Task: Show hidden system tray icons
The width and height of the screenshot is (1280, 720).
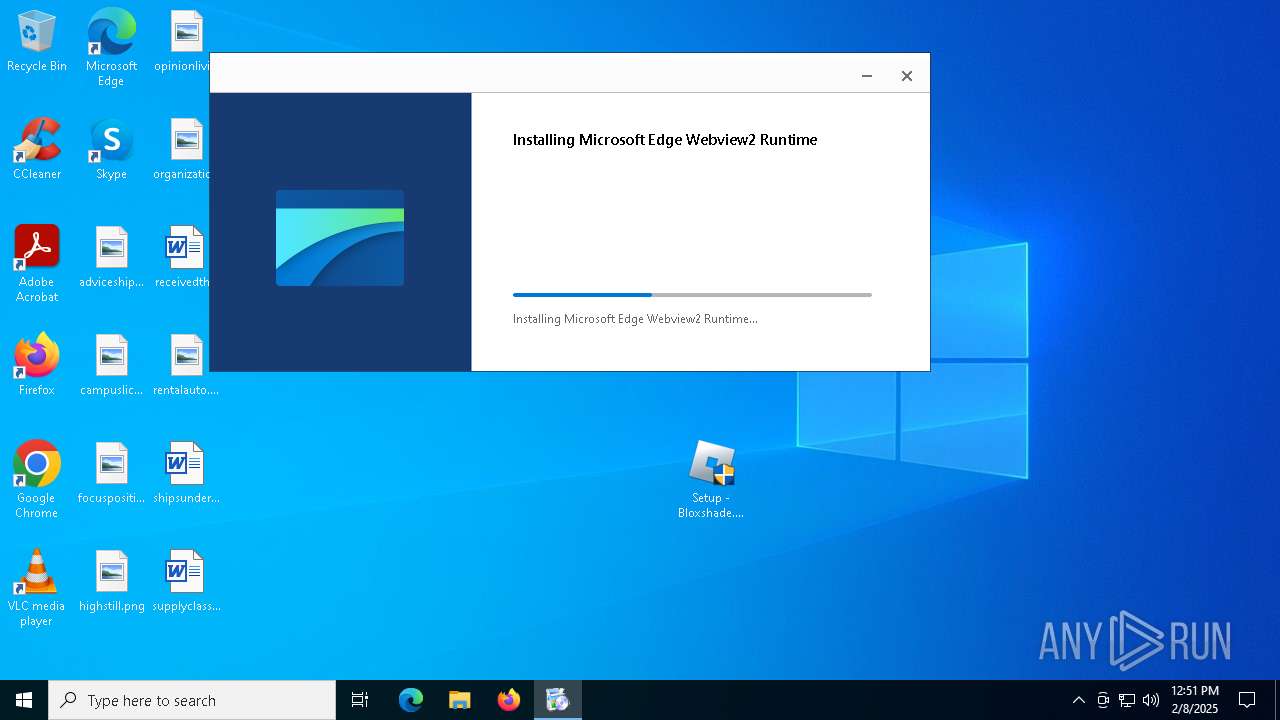Action: tap(1078, 700)
